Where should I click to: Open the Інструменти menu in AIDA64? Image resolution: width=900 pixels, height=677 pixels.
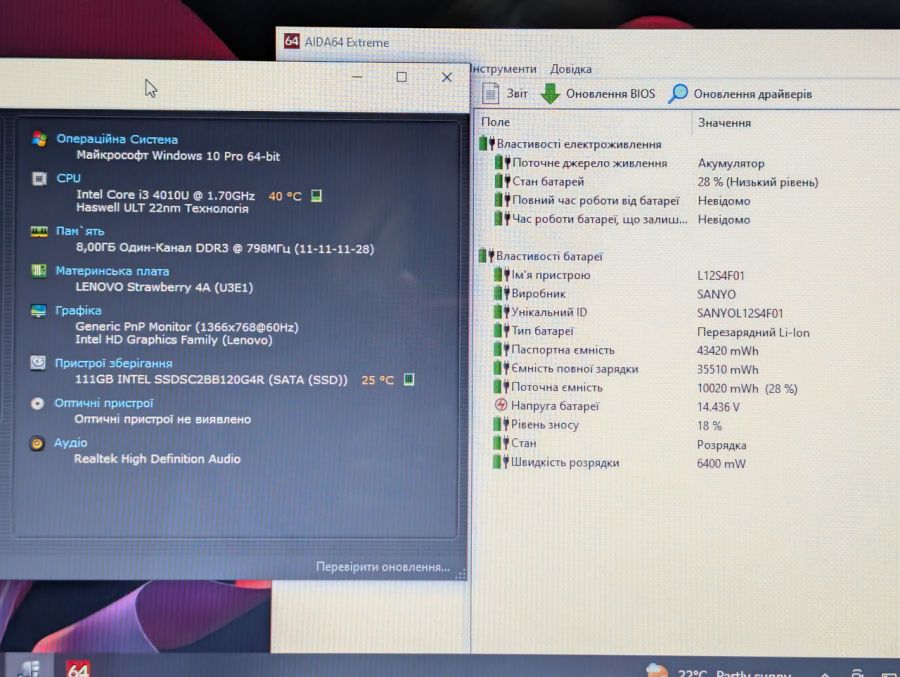click(x=504, y=69)
